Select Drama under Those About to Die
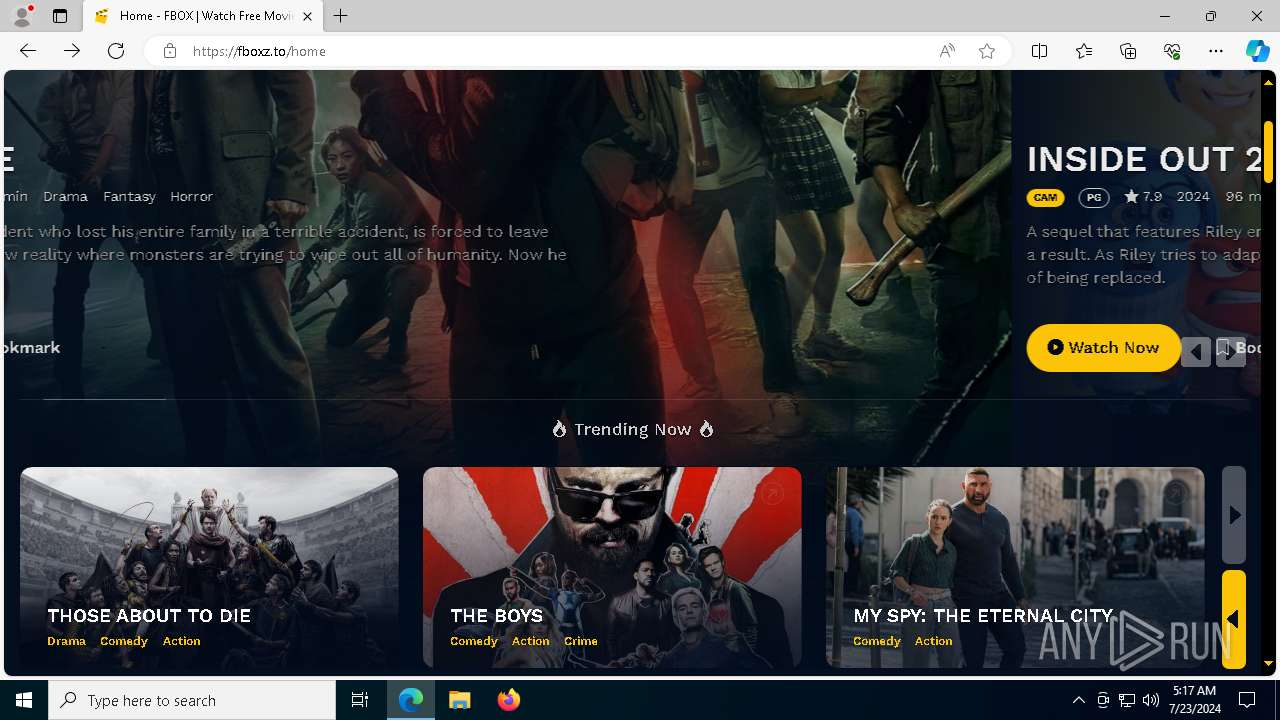1280x720 pixels. 66,641
